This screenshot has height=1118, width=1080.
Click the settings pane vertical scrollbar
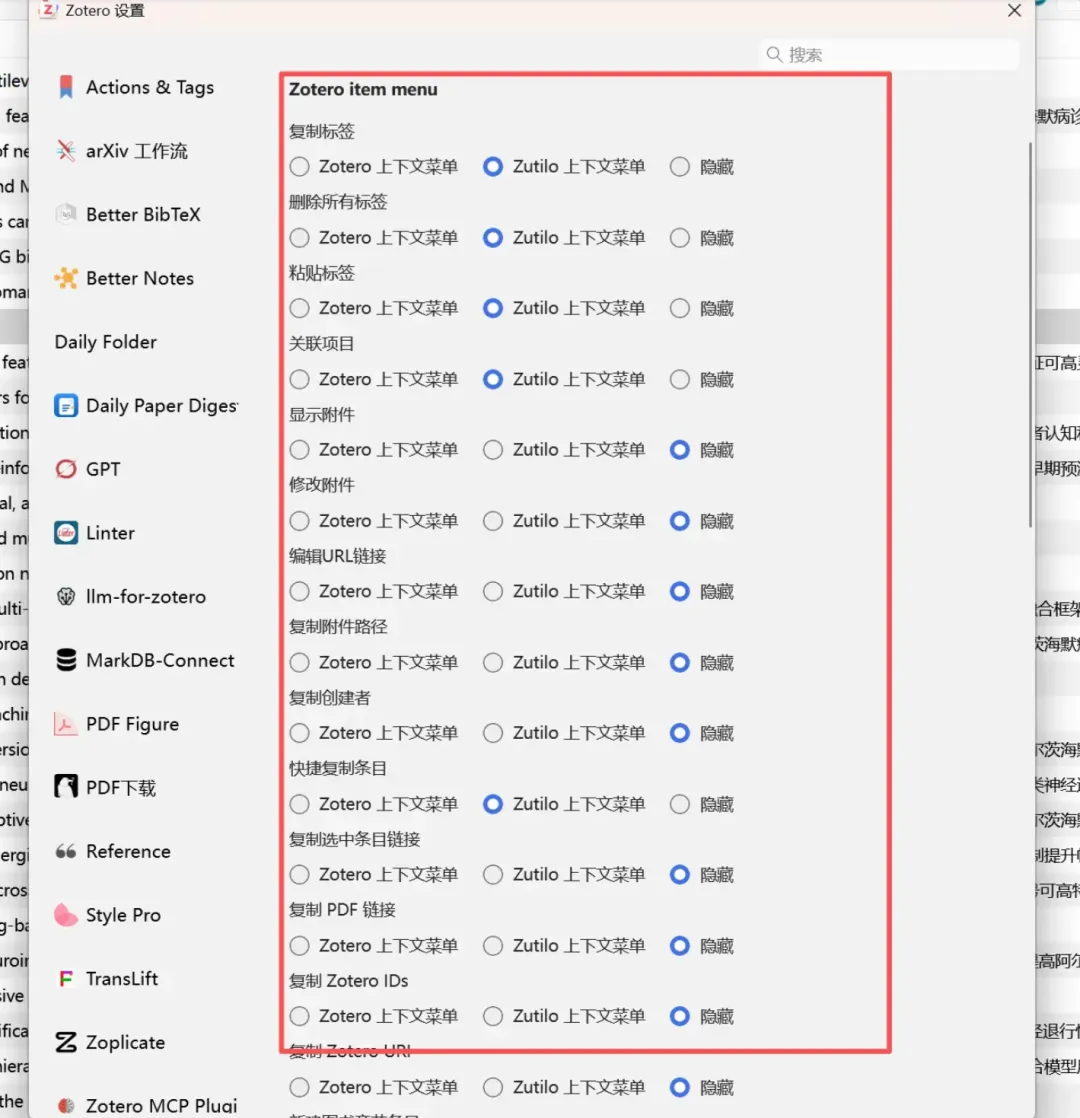coord(1030,335)
